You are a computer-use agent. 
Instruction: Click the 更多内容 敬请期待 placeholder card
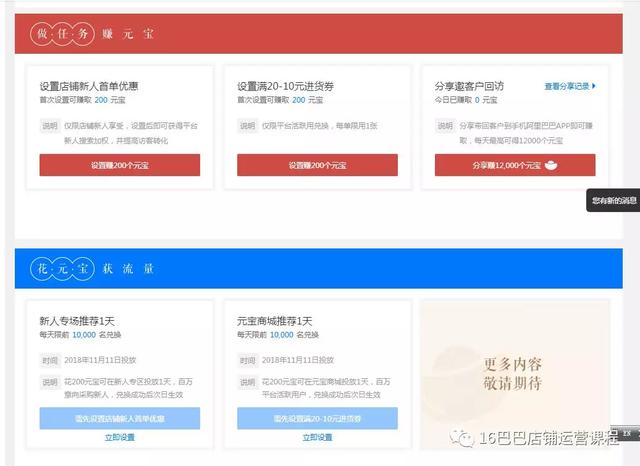click(x=515, y=375)
